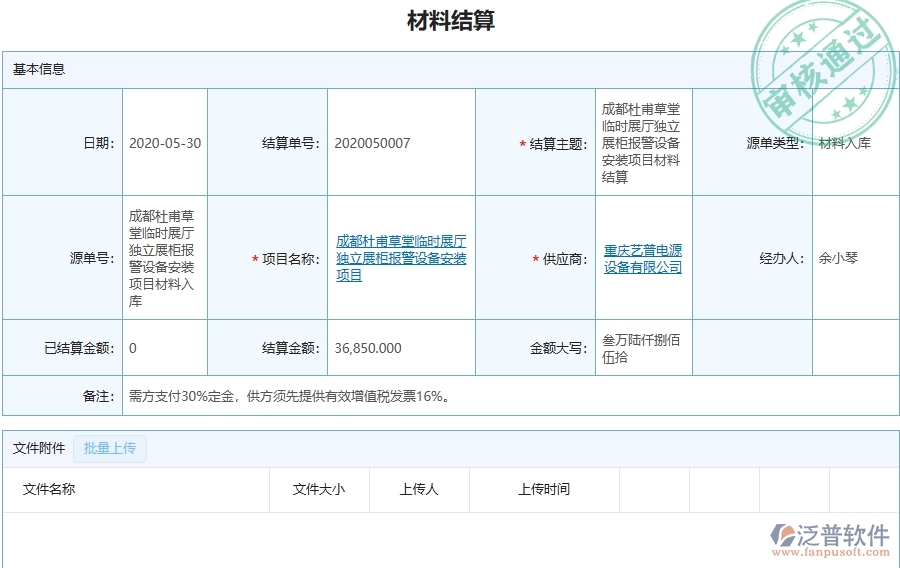Click the 文件附件 section label
The image size is (900, 568).
39,448
